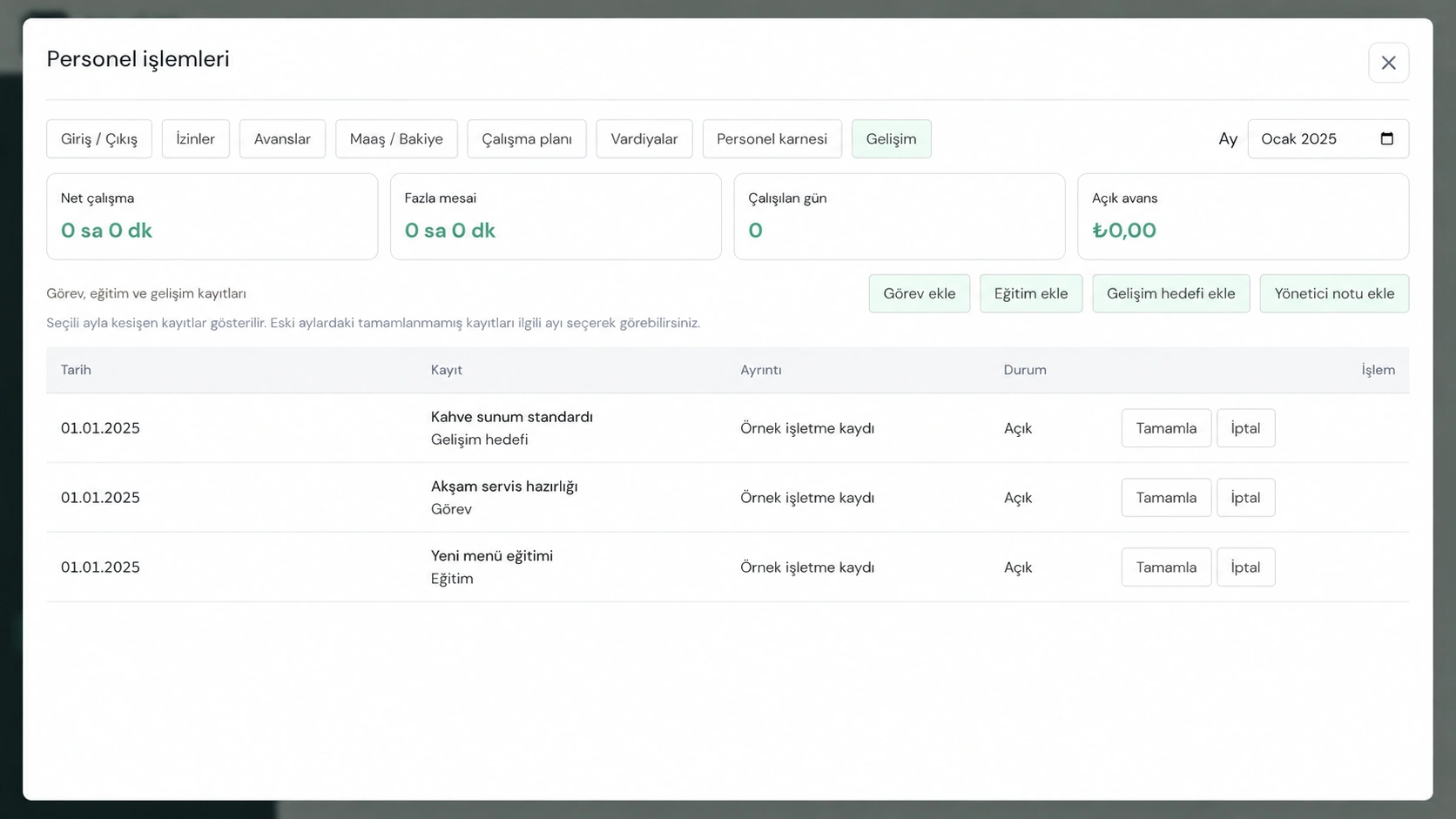Go to the Maaş / Bakiye tab

click(396, 138)
